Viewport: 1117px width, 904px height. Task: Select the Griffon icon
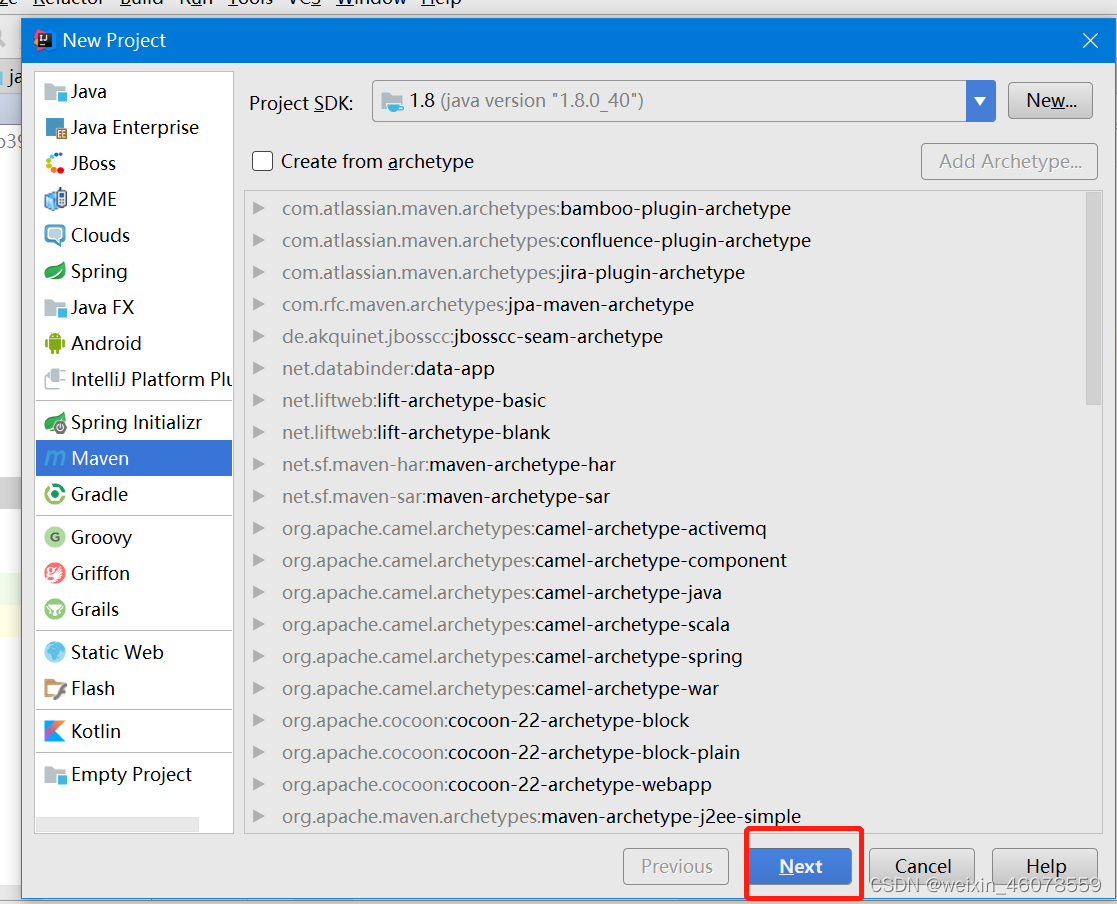[55, 573]
